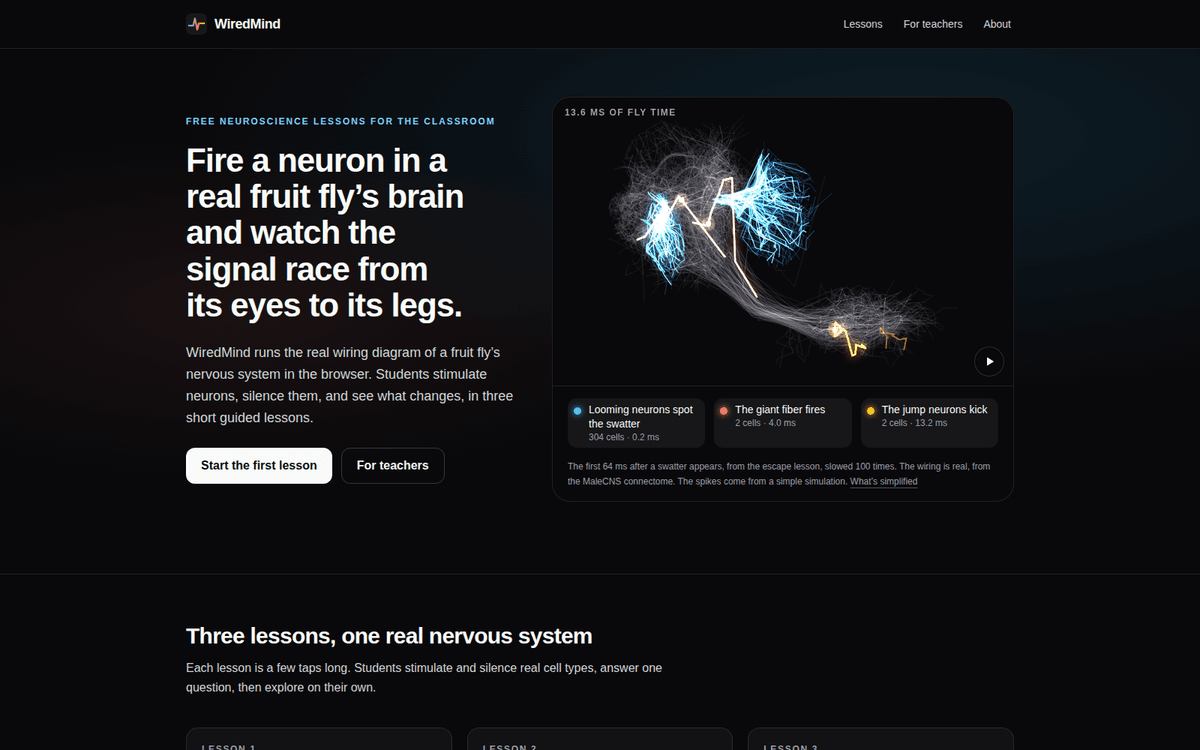This screenshot has height=750, width=1200.
Task: Click "2 cells · 4.0 ms" text
Action: coord(766,424)
